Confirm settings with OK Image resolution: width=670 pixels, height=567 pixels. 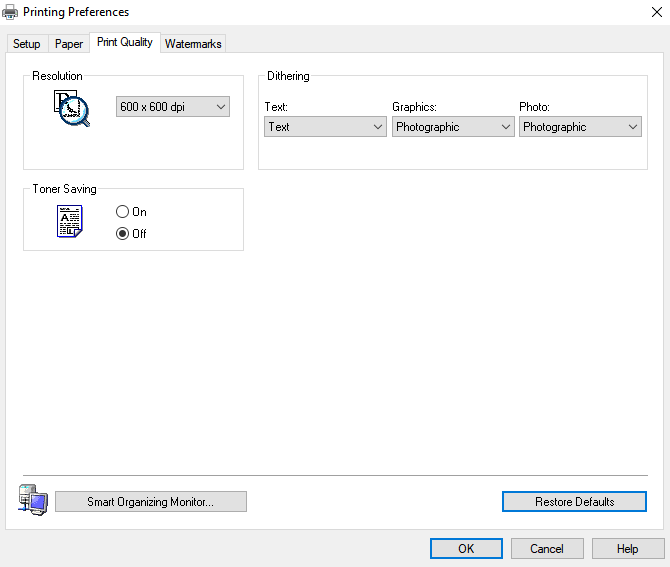click(466, 549)
